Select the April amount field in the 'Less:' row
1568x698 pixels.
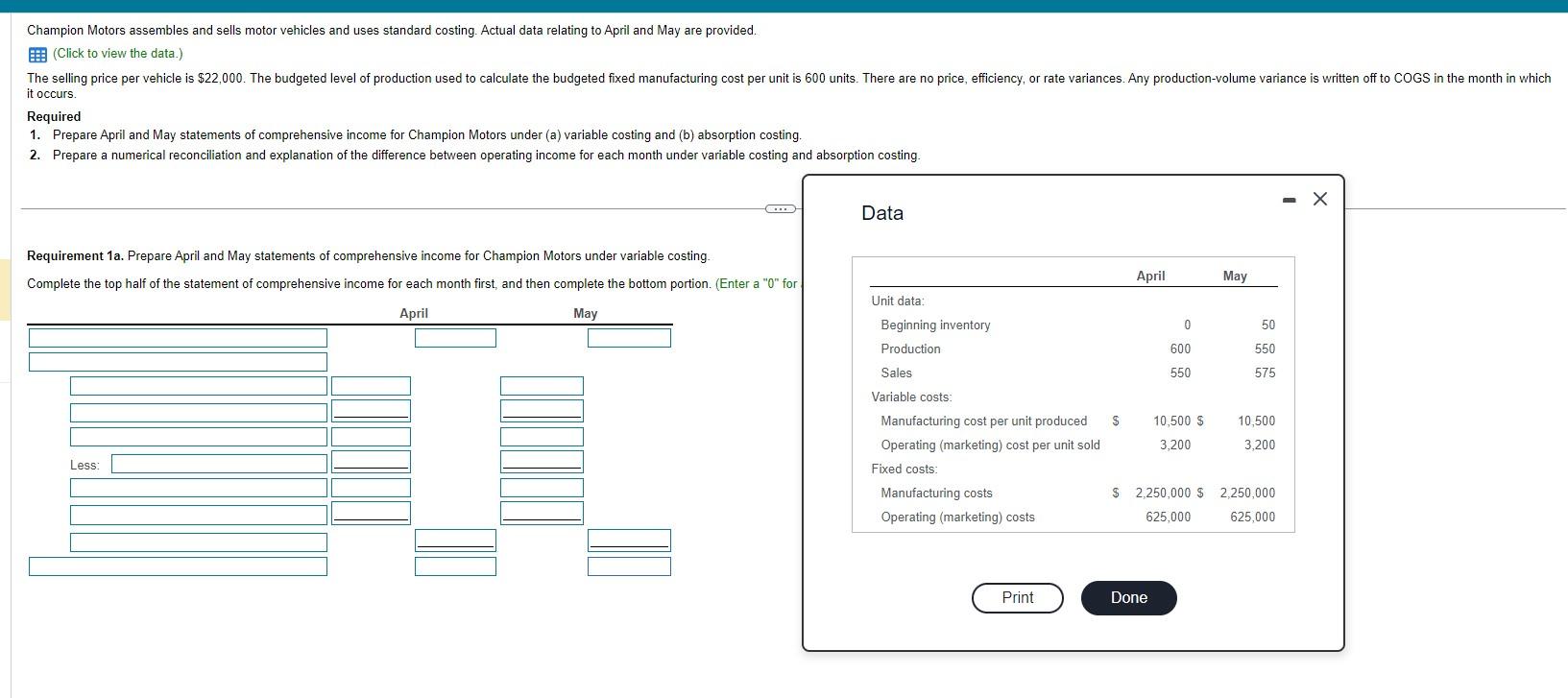pos(371,462)
